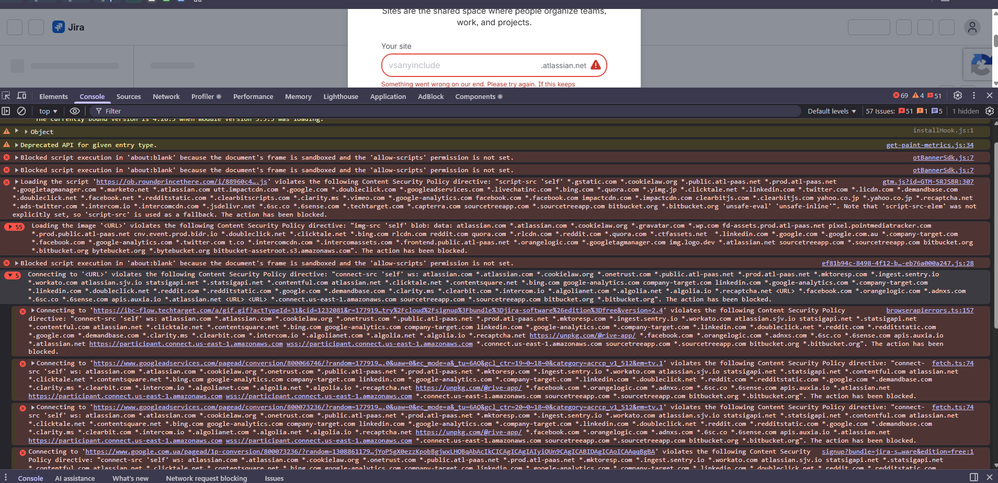Clear the console with the ban icon
Image resolution: width=998 pixels, height=483 pixels.
[21, 111]
